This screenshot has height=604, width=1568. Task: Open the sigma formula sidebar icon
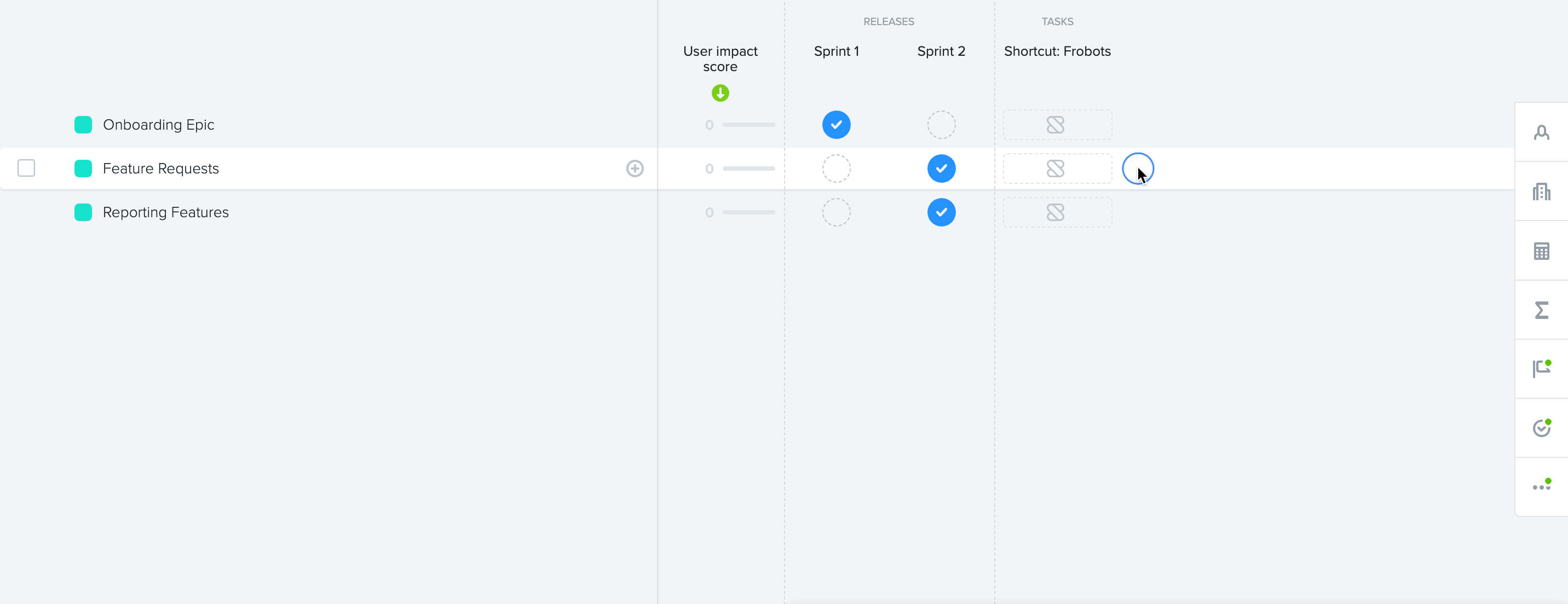[x=1541, y=310]
